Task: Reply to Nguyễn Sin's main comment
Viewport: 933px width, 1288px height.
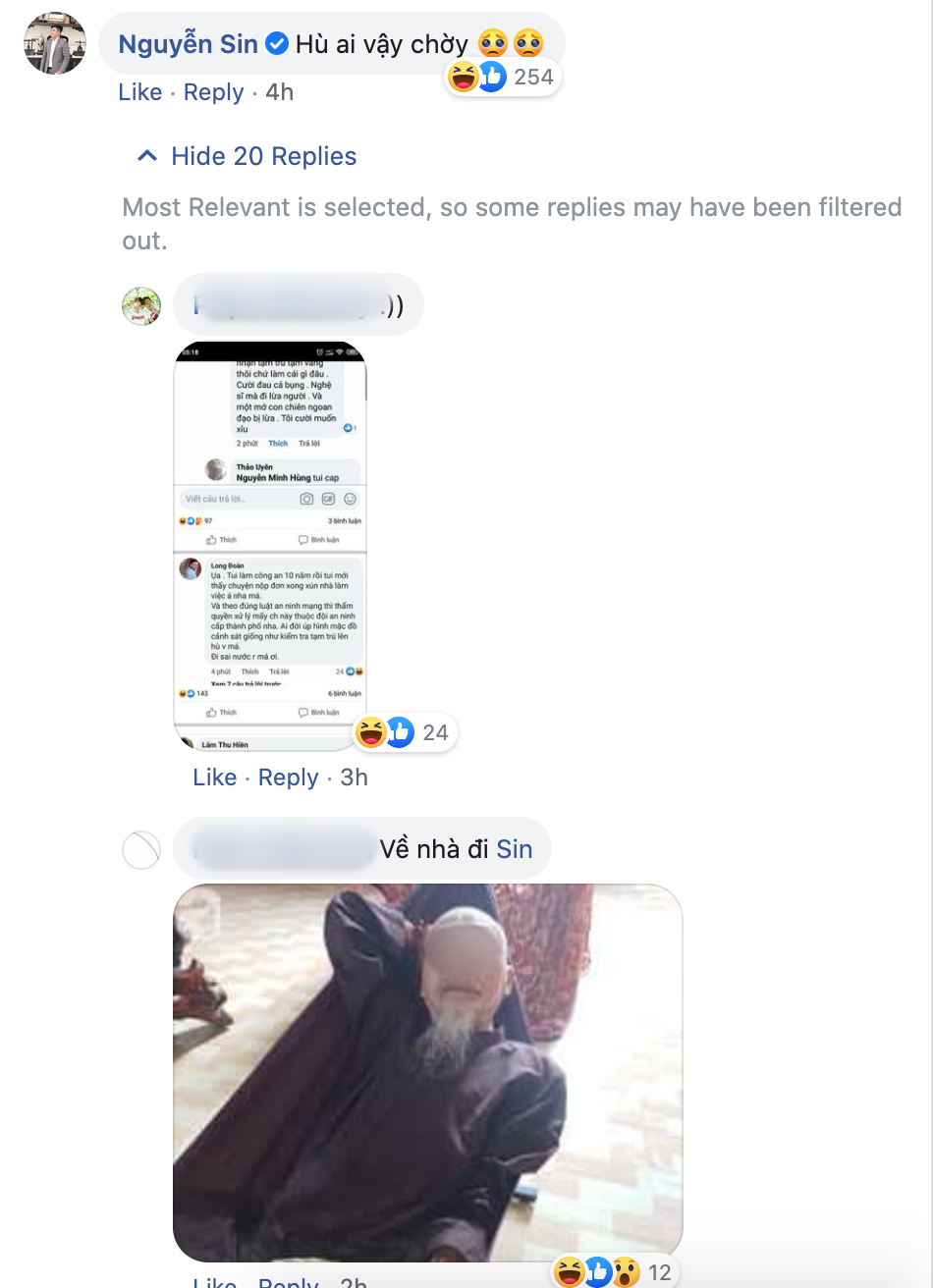Action: [x=213, y=92]
